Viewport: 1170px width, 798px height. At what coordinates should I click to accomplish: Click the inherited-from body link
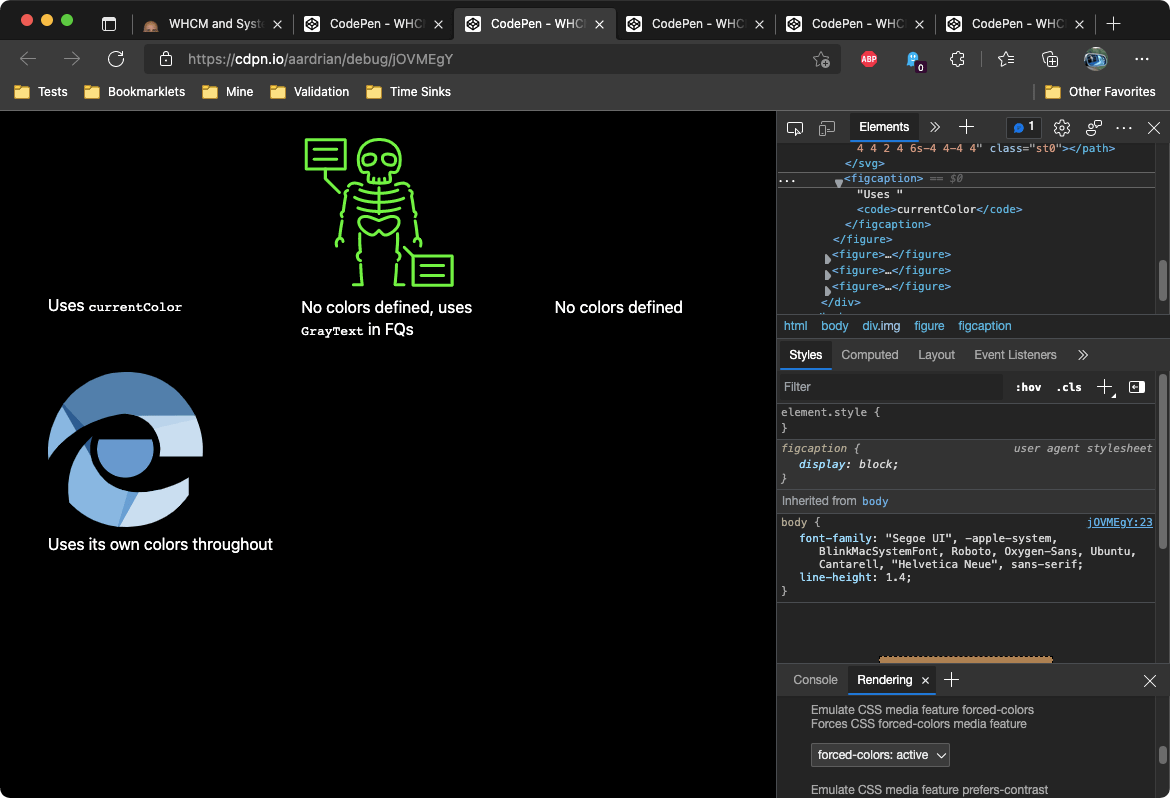[875, 502]
